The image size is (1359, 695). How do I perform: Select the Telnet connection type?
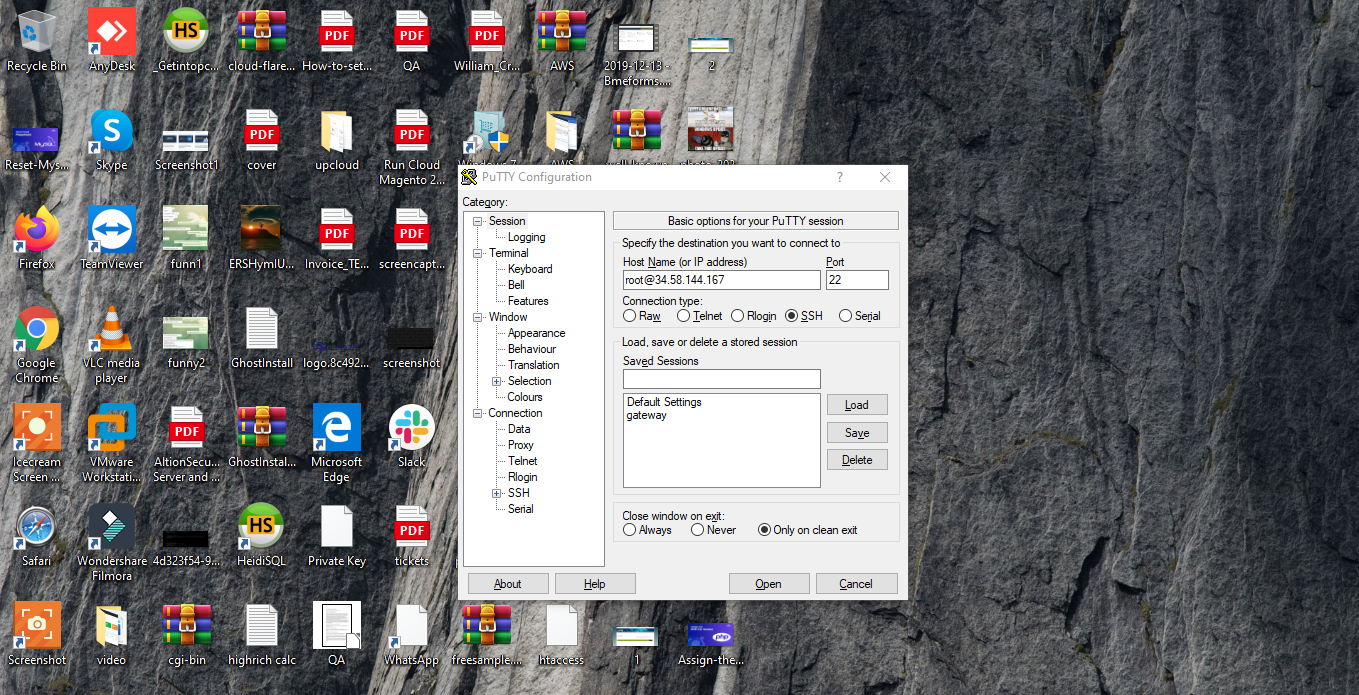point(684,316)
